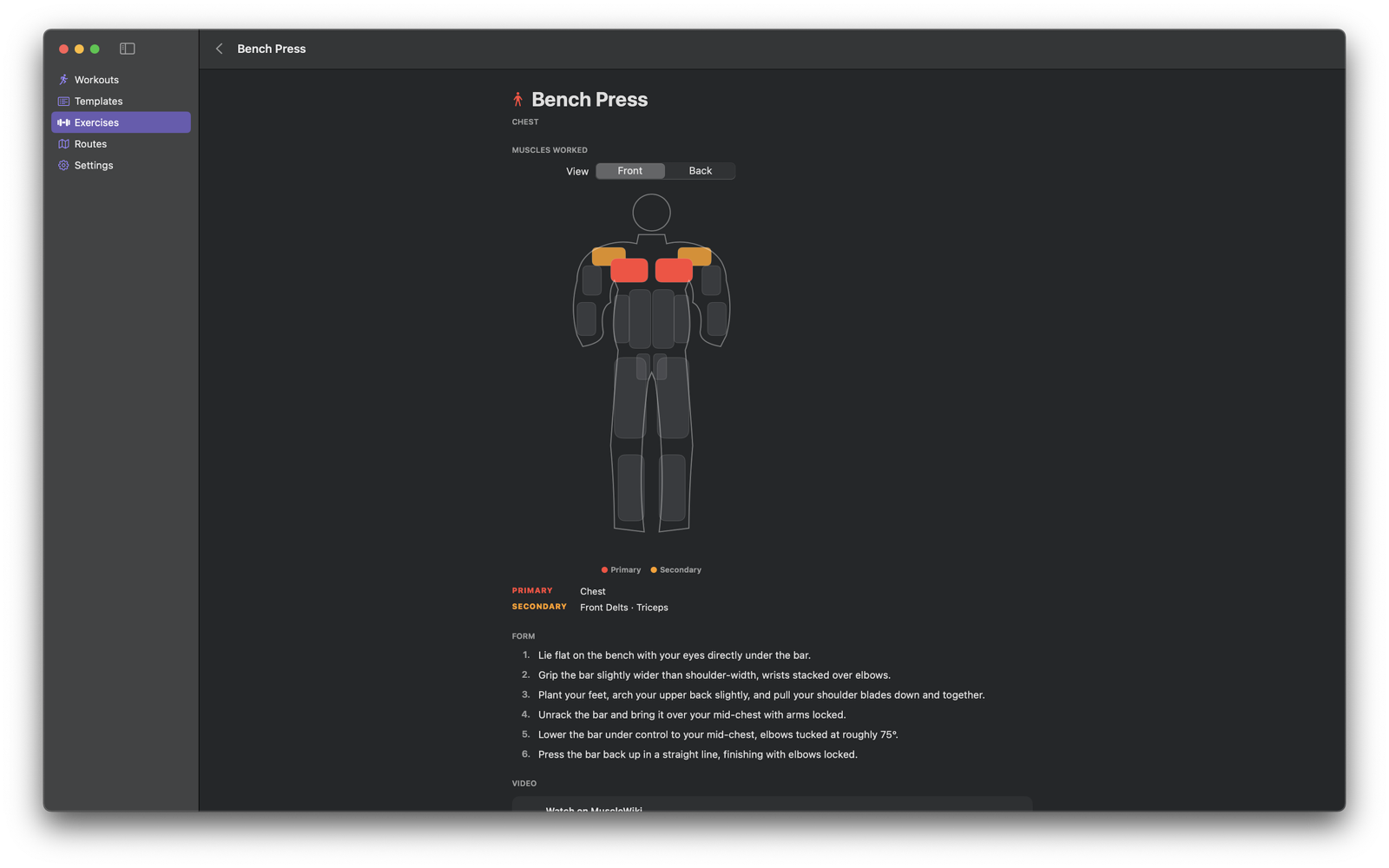Switch muscle view to Back
Viewport: 1389px width, 868px height.
(701, 171)
